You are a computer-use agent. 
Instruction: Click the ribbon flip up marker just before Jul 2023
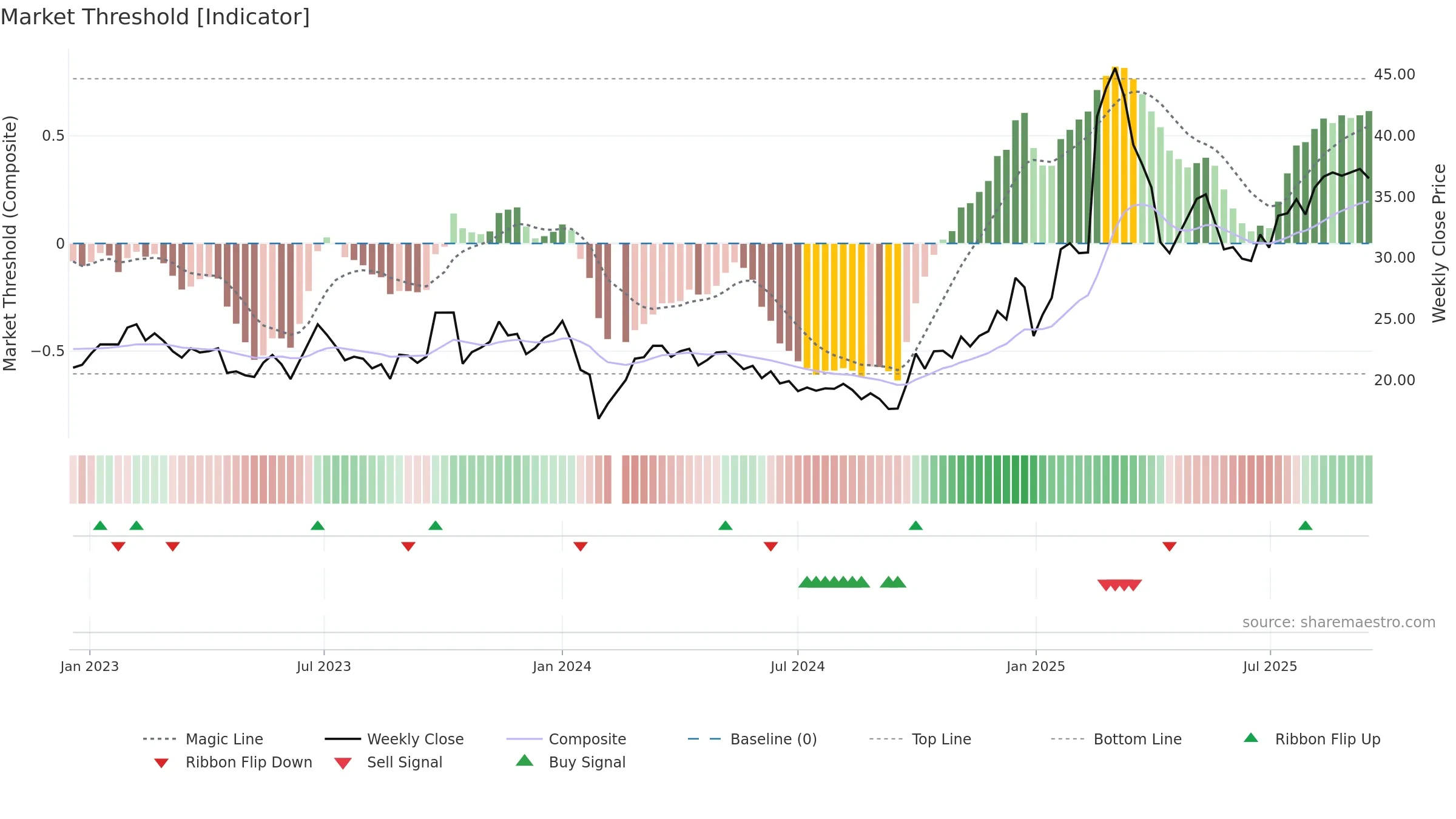coord(317,525)
